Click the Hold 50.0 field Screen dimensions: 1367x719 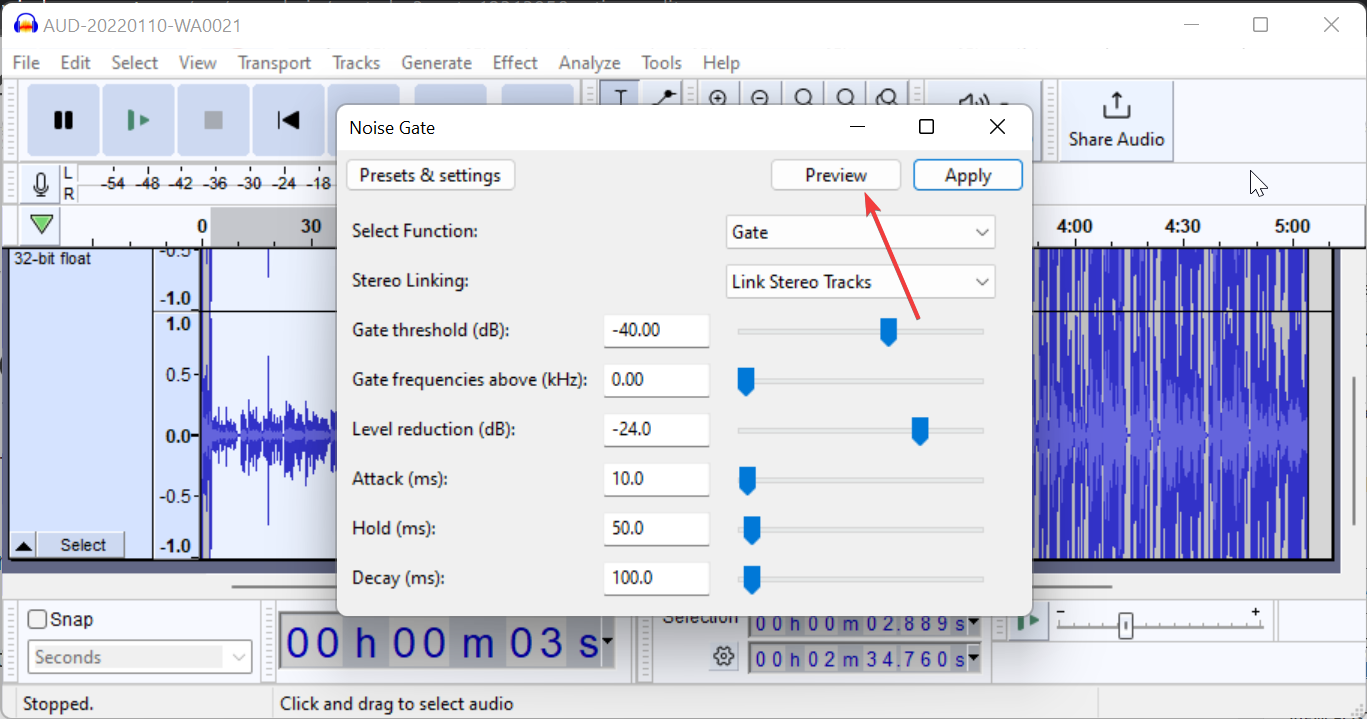tap(656, 529)
